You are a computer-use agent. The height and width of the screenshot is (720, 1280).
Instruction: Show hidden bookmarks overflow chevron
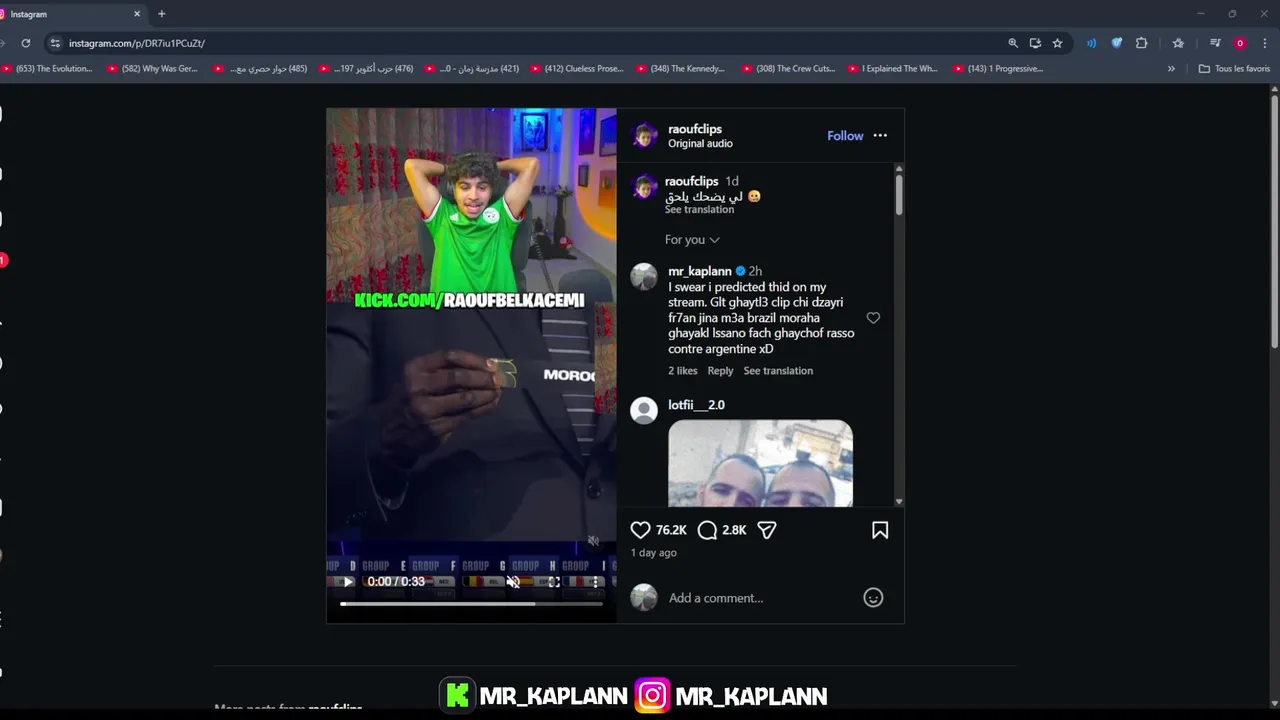pyautogui.click(x=1171, y=69)
